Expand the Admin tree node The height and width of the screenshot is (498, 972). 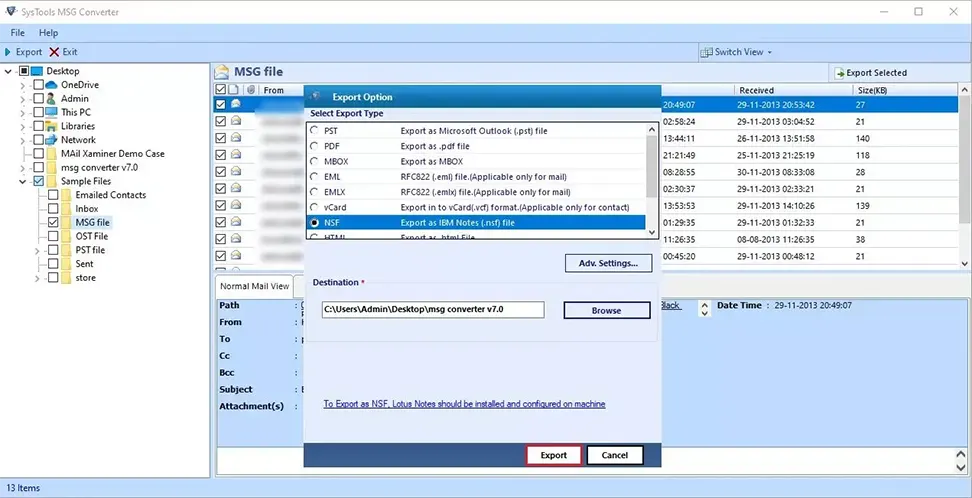click(23, 99)
